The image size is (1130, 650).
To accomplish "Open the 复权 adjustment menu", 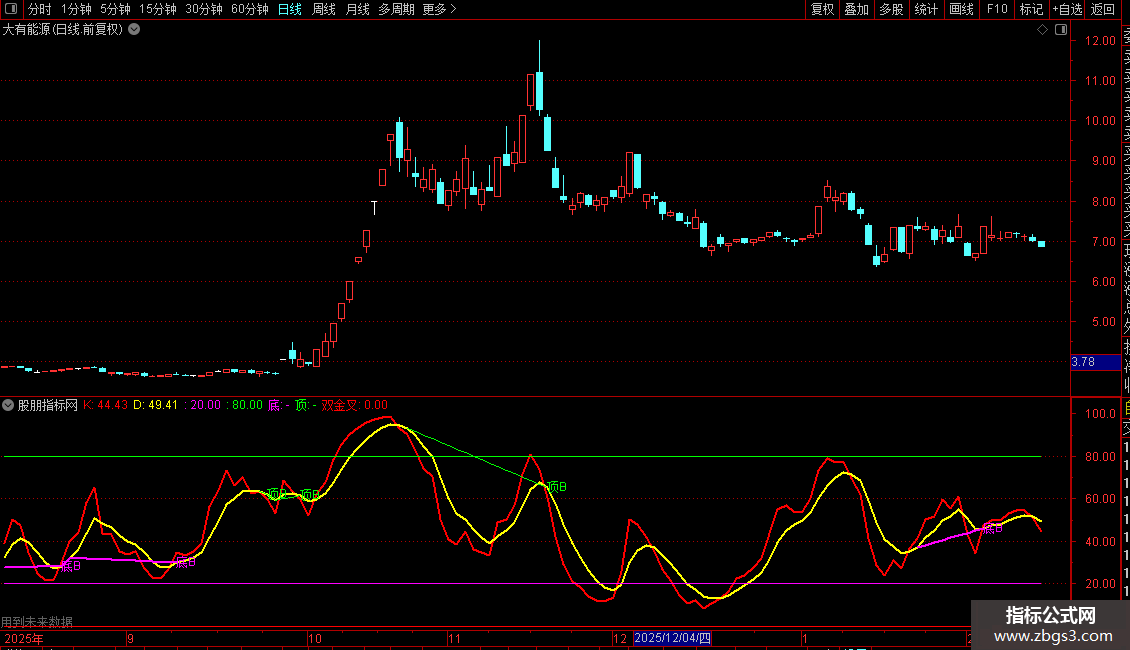I will [822, 9].
